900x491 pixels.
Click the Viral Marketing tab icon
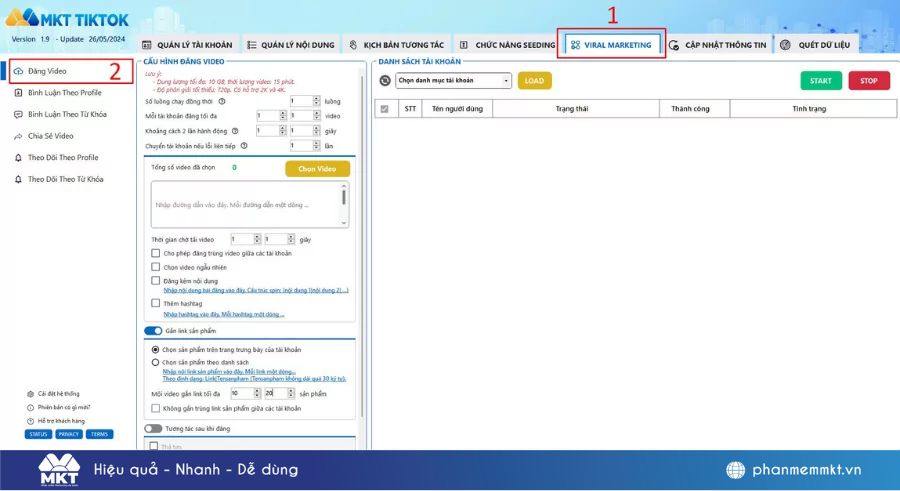click(575, 45)
